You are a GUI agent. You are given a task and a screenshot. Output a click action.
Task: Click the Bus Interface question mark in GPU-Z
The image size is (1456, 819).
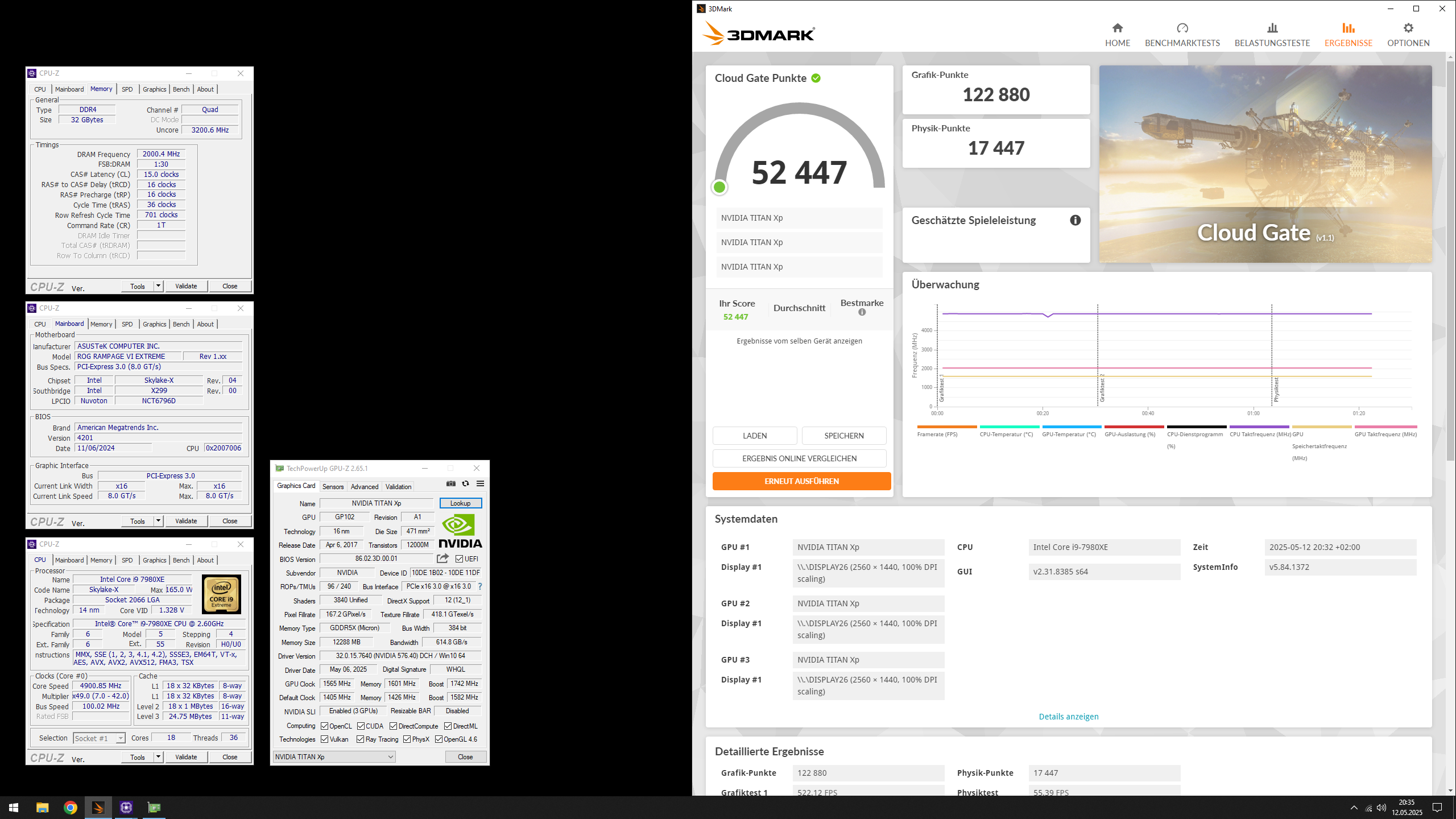(x=479, y=586)
